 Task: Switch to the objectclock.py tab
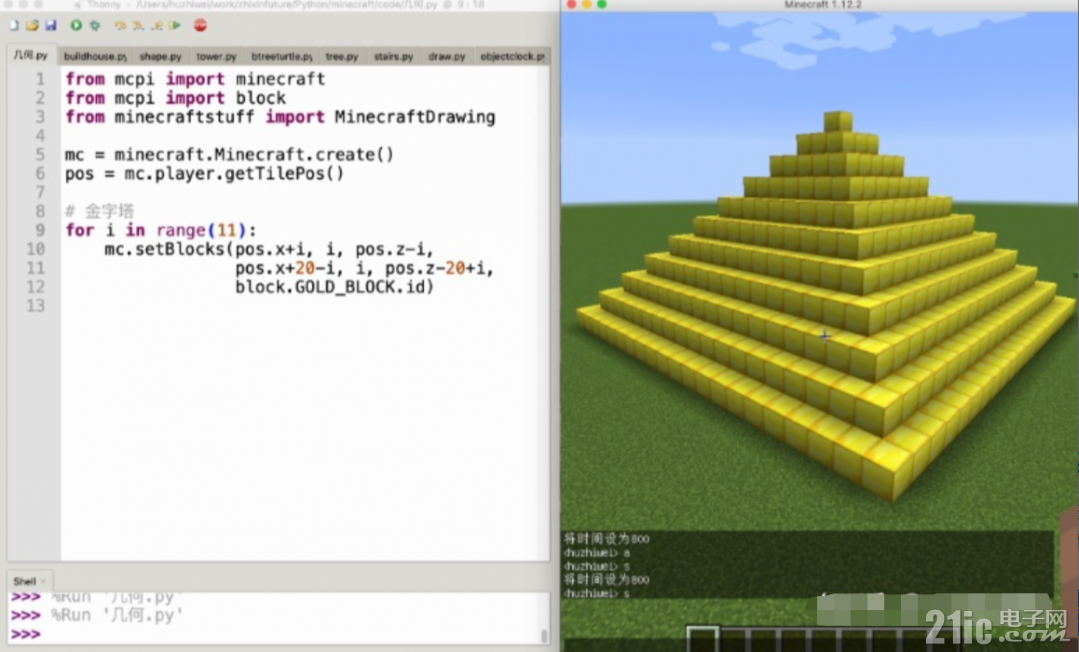pos(513,56)
